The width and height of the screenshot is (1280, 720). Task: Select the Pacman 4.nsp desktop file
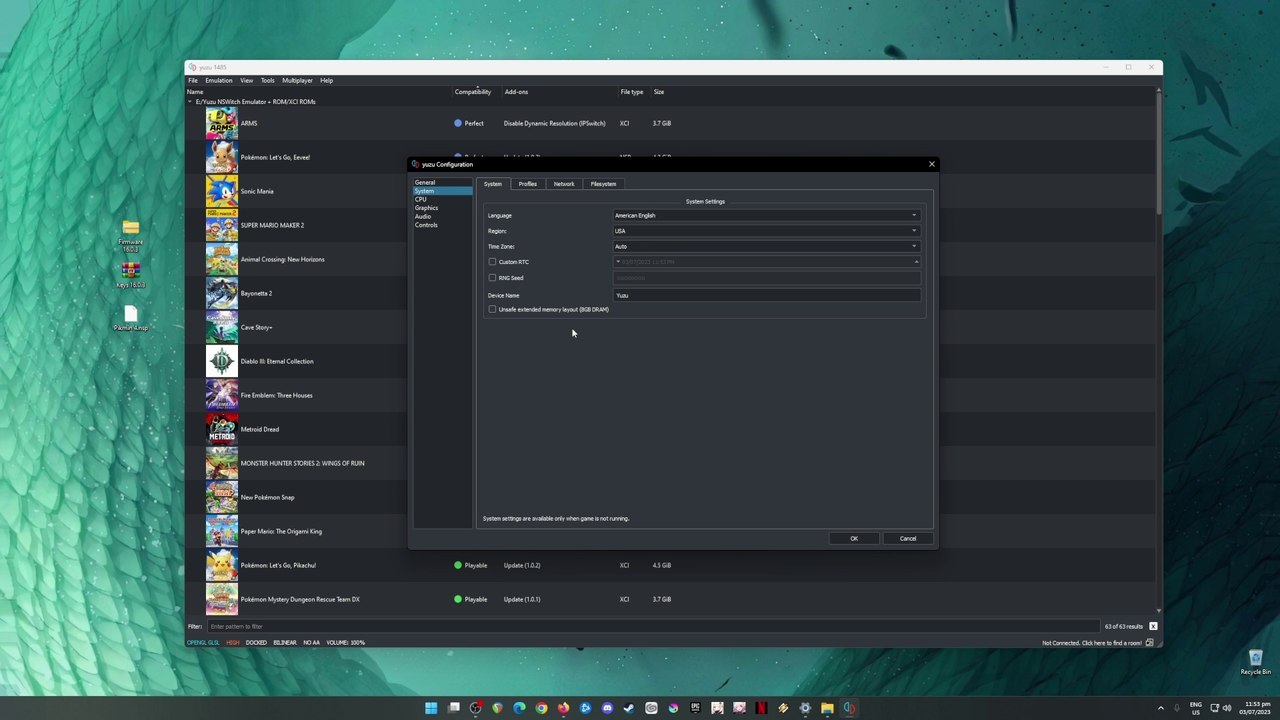[130, 320]
